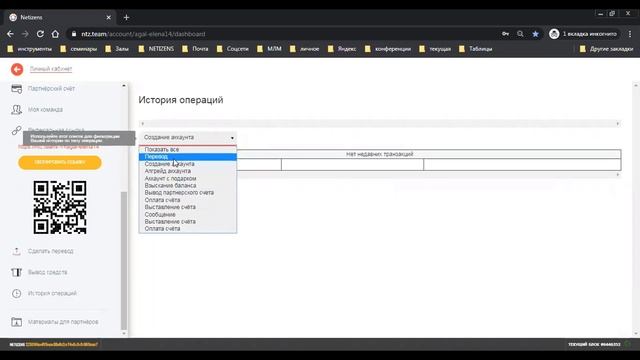Choose Выставление счета option directly above Сообщение
Screen dimensions: 640x360
(188, 207)
